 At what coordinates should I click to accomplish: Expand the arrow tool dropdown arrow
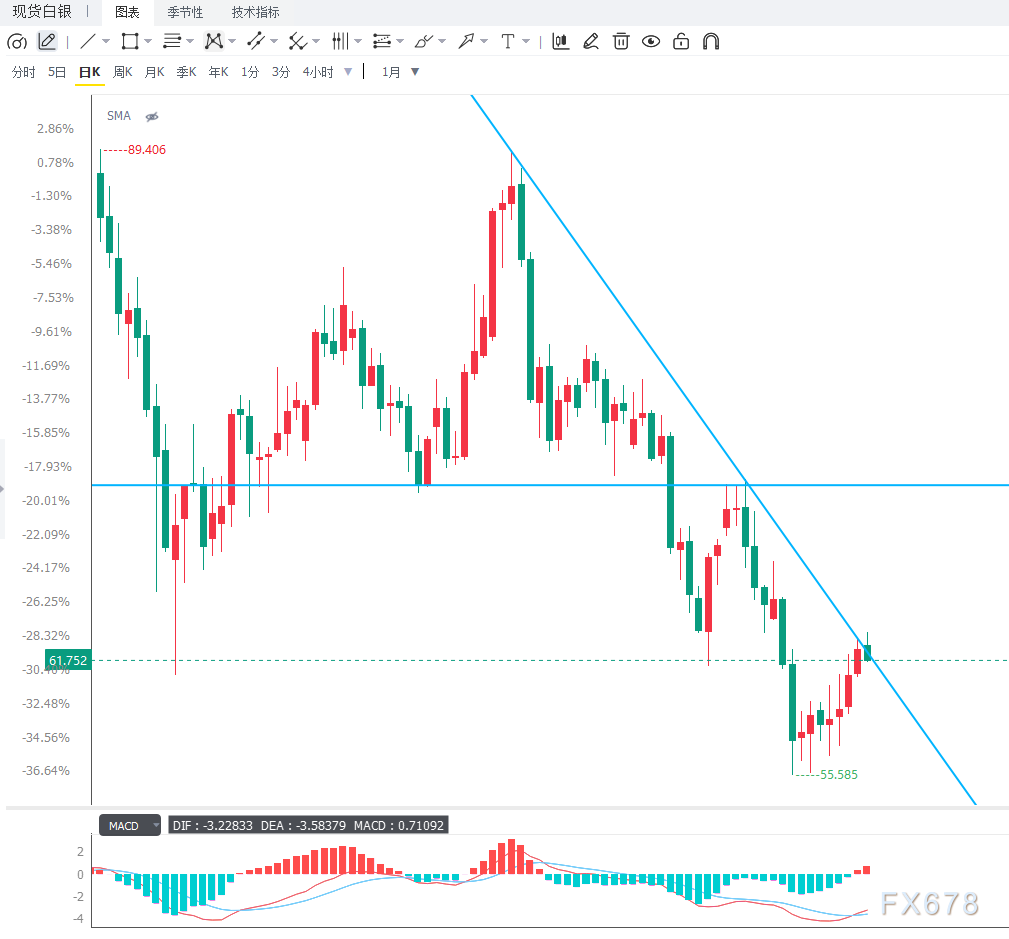click(485, 41)
